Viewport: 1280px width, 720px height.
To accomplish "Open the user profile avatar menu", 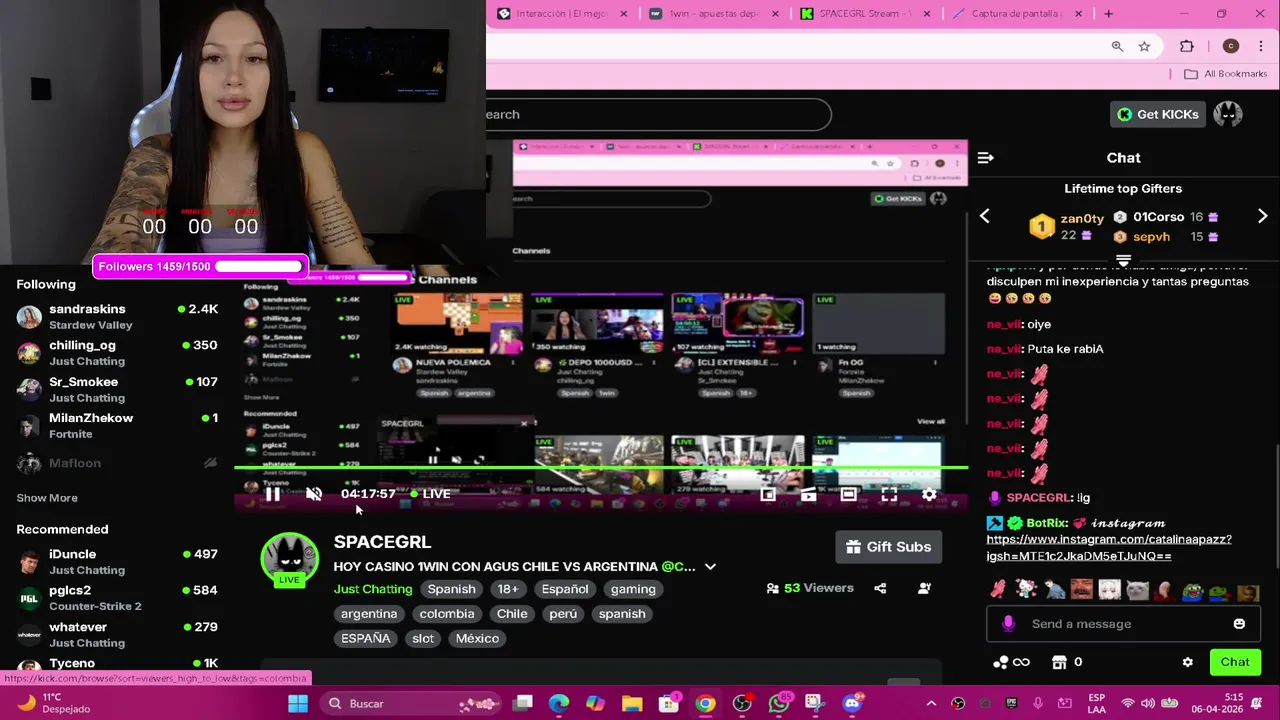I will pyautogui.click(x=1228, y=114).
